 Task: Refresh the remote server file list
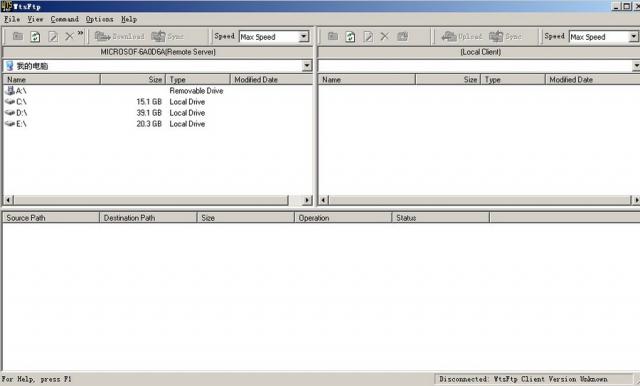(x=35, y=36)
